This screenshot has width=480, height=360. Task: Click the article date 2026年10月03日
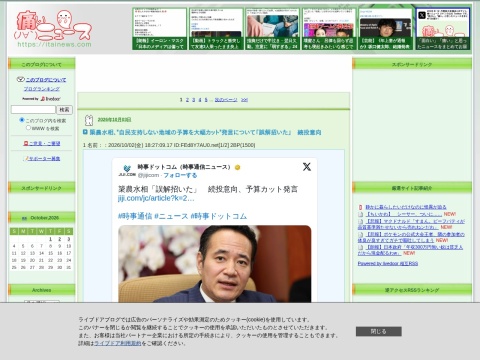[114, 120]
